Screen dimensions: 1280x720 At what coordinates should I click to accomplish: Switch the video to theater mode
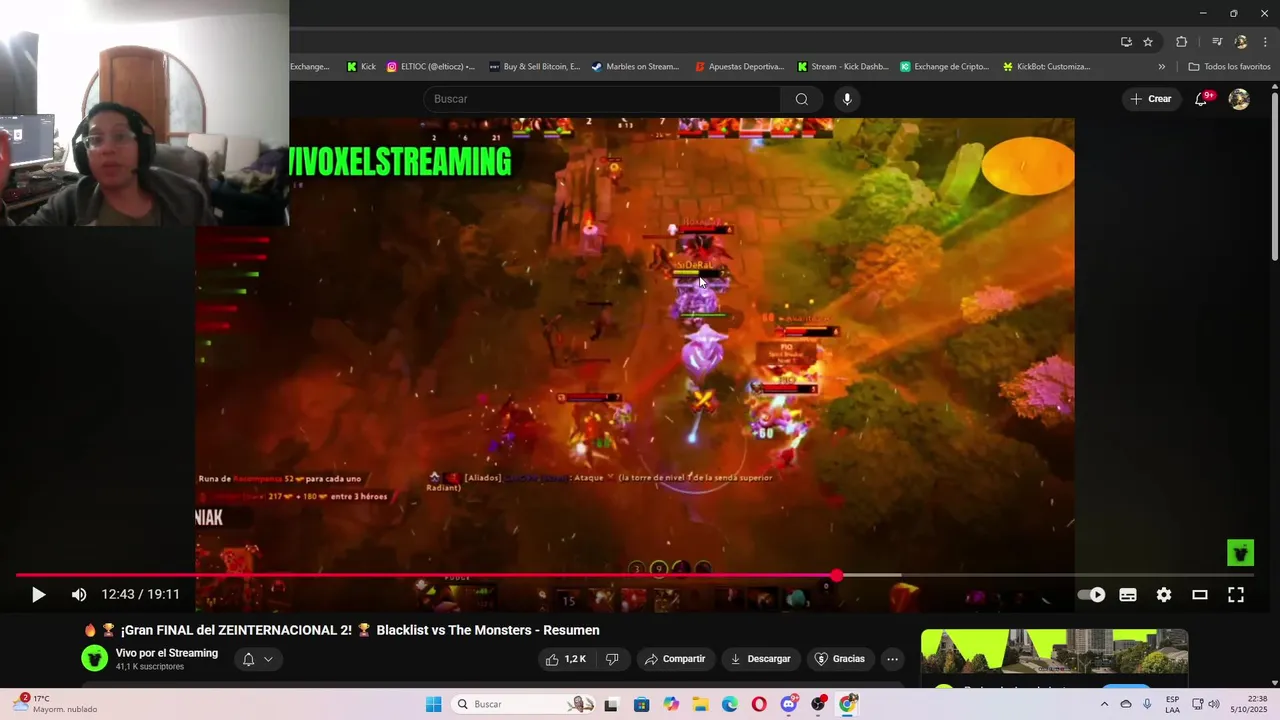click(1200, 595)
